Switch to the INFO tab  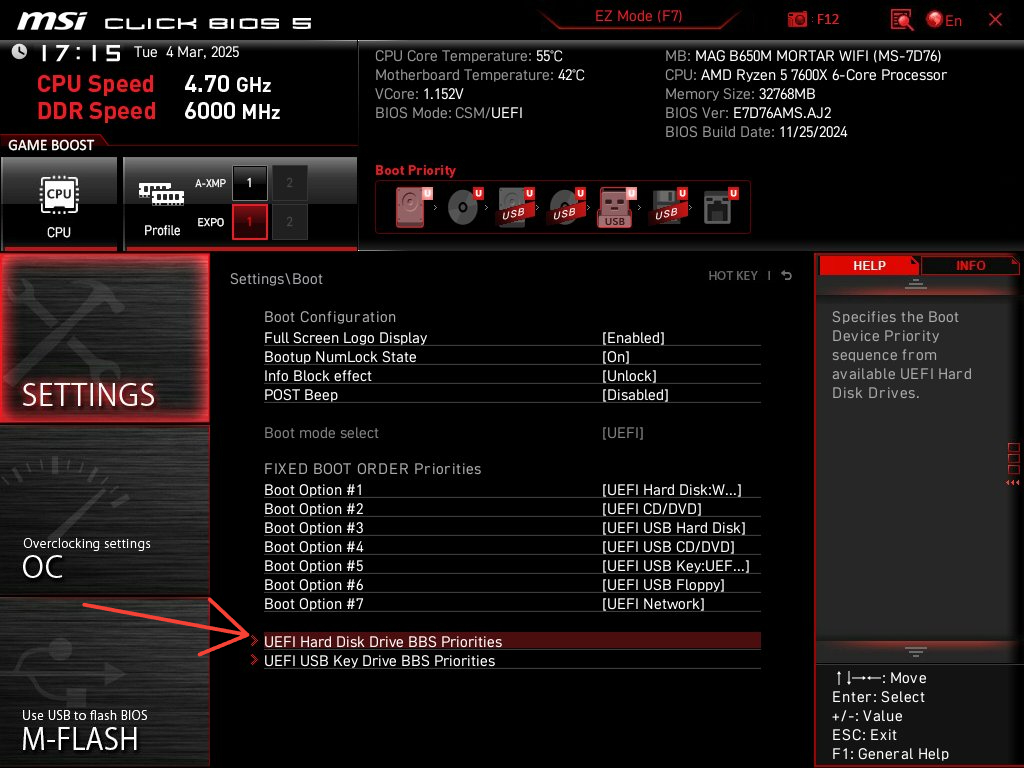pyautogui.click(x=970, y=266)
